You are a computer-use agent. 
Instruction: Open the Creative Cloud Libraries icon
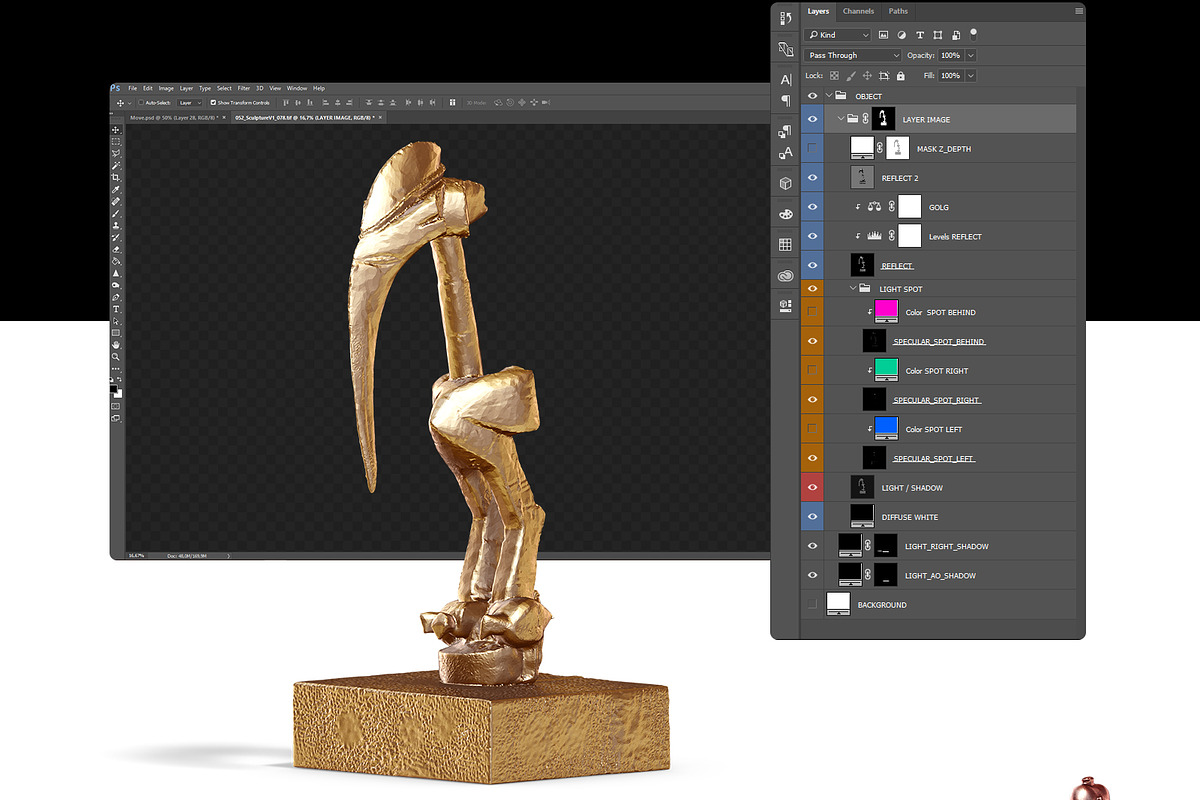(785, 276)
